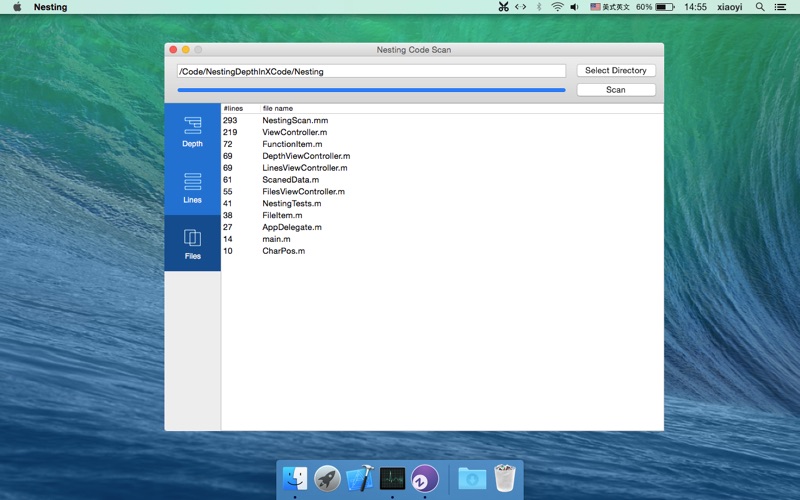Open Activity Monitor in the Dock
The image size is (800, 500).
click(392, 479)
